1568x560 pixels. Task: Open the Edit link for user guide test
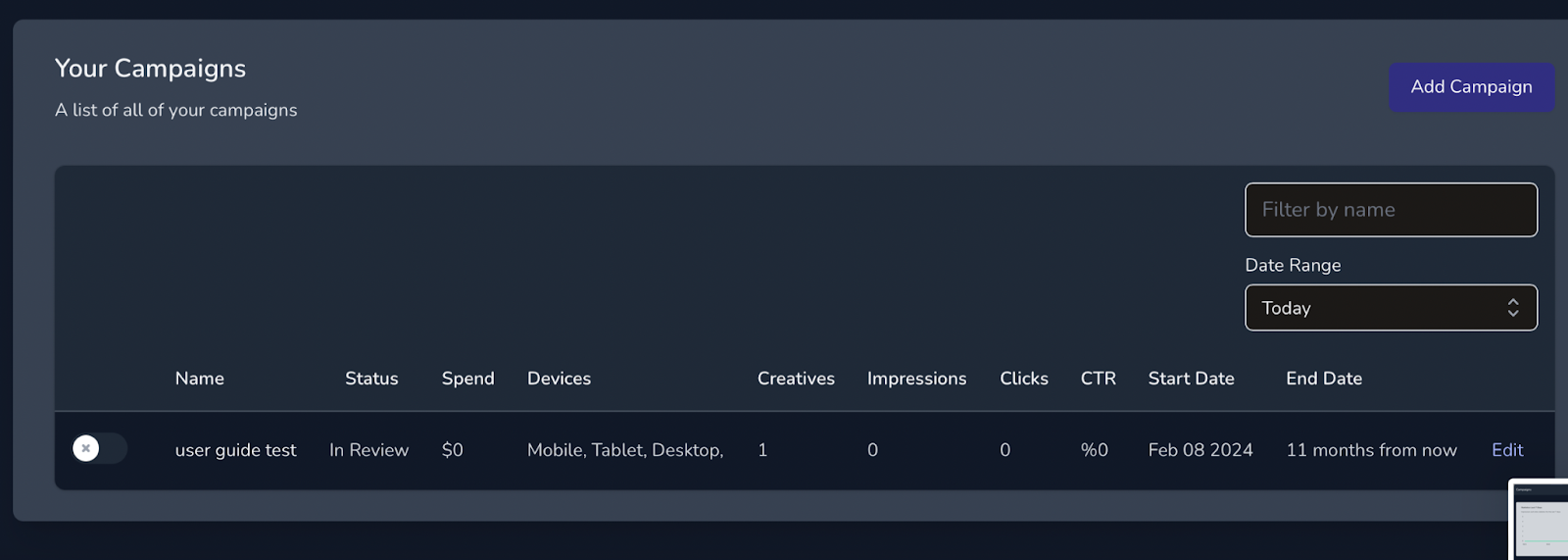1507,450
